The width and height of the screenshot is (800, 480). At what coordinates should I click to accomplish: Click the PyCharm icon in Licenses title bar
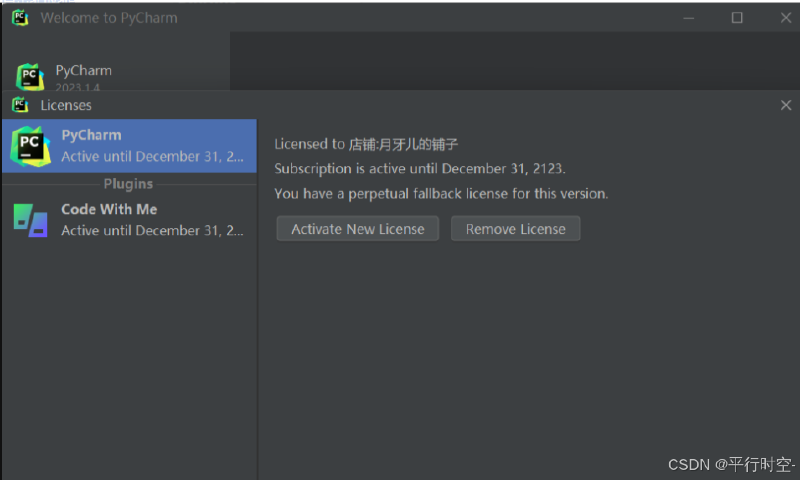tap(20, 105)
